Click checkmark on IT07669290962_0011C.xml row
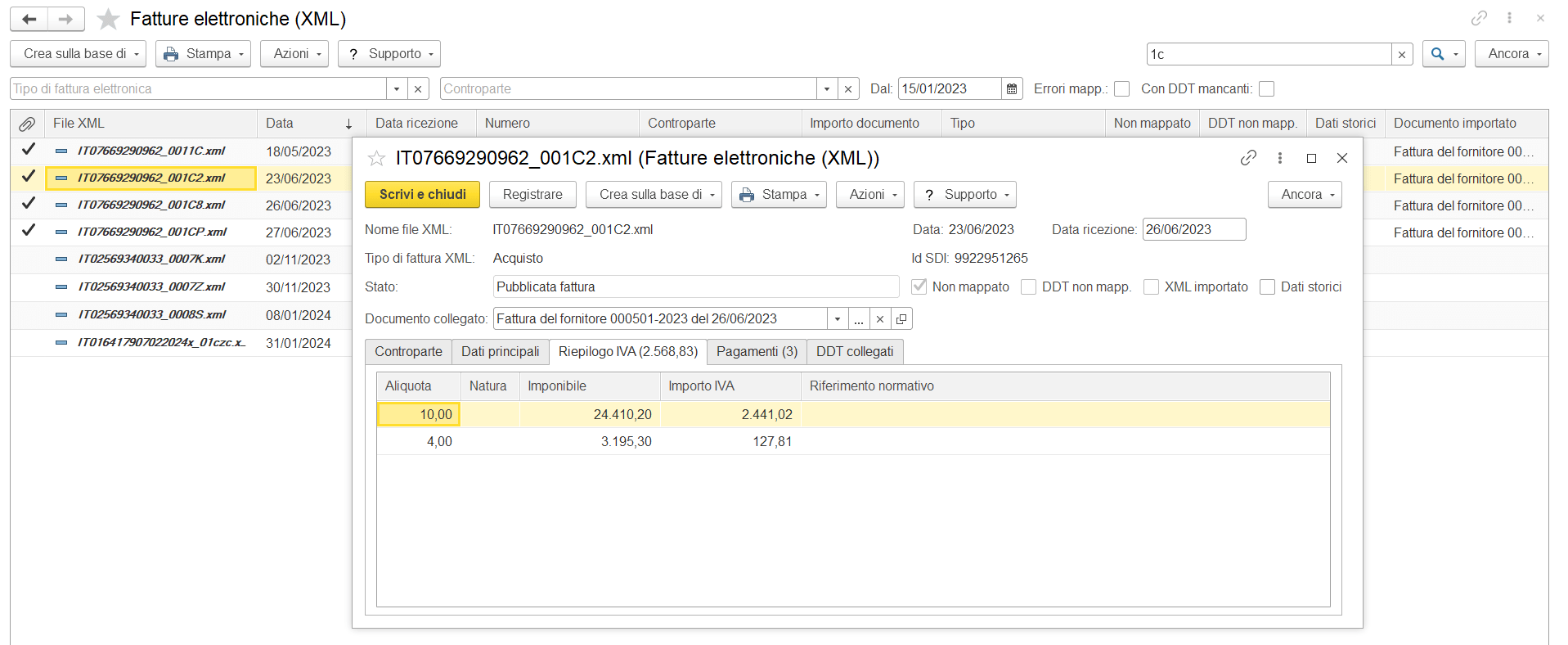This screenshot has width=1568, height=645. pyautogui.click(x=29, y=149)
